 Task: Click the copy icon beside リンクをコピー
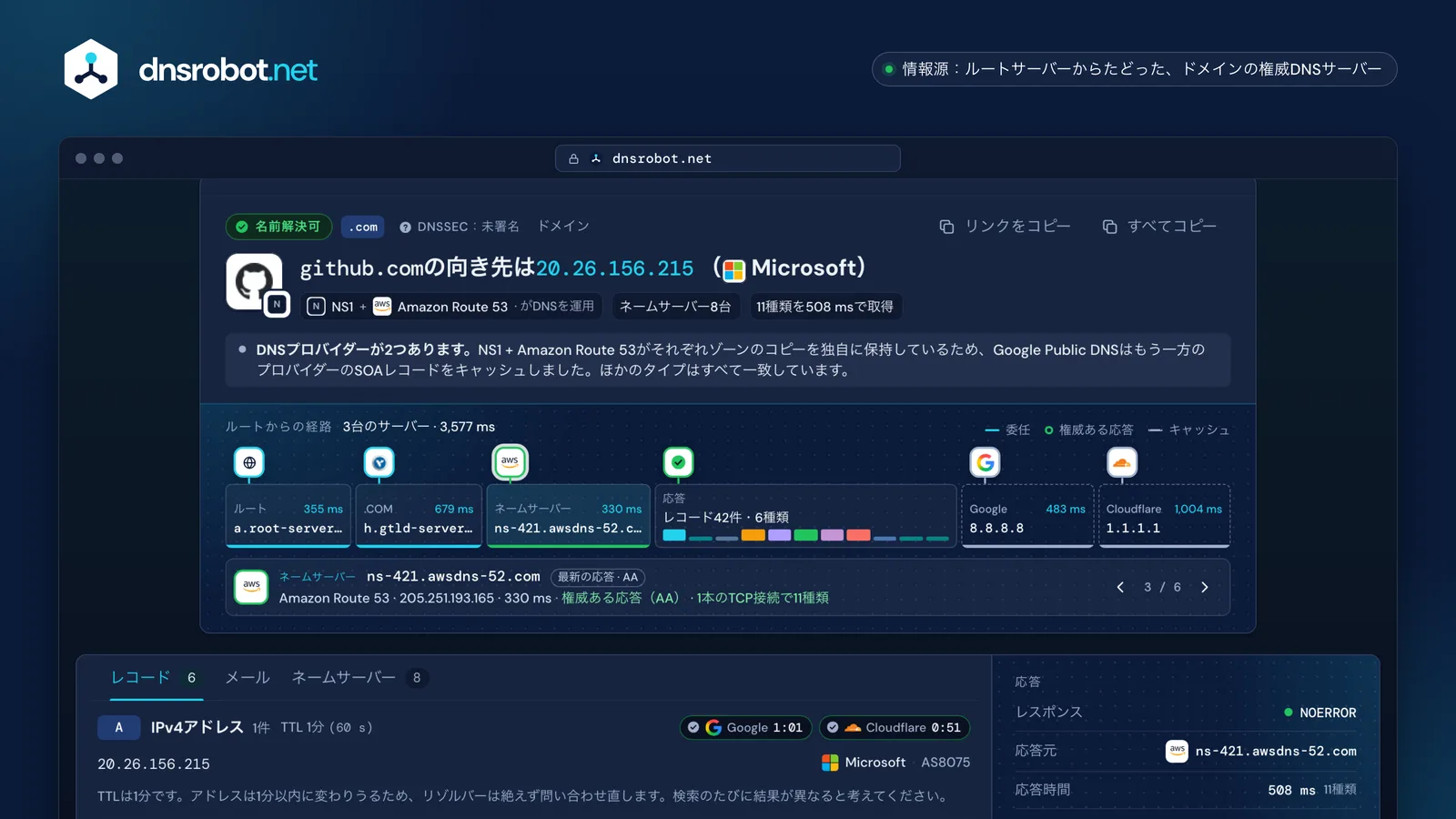(x=946, y=227)
